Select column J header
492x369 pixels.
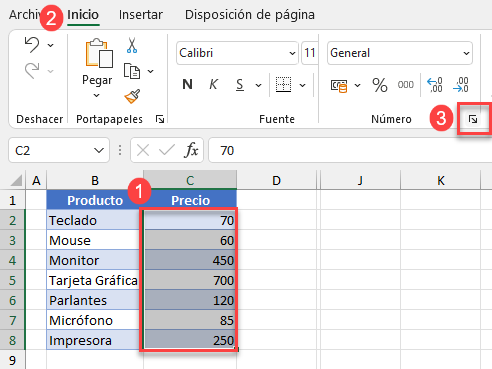click(x=360, y=180)
